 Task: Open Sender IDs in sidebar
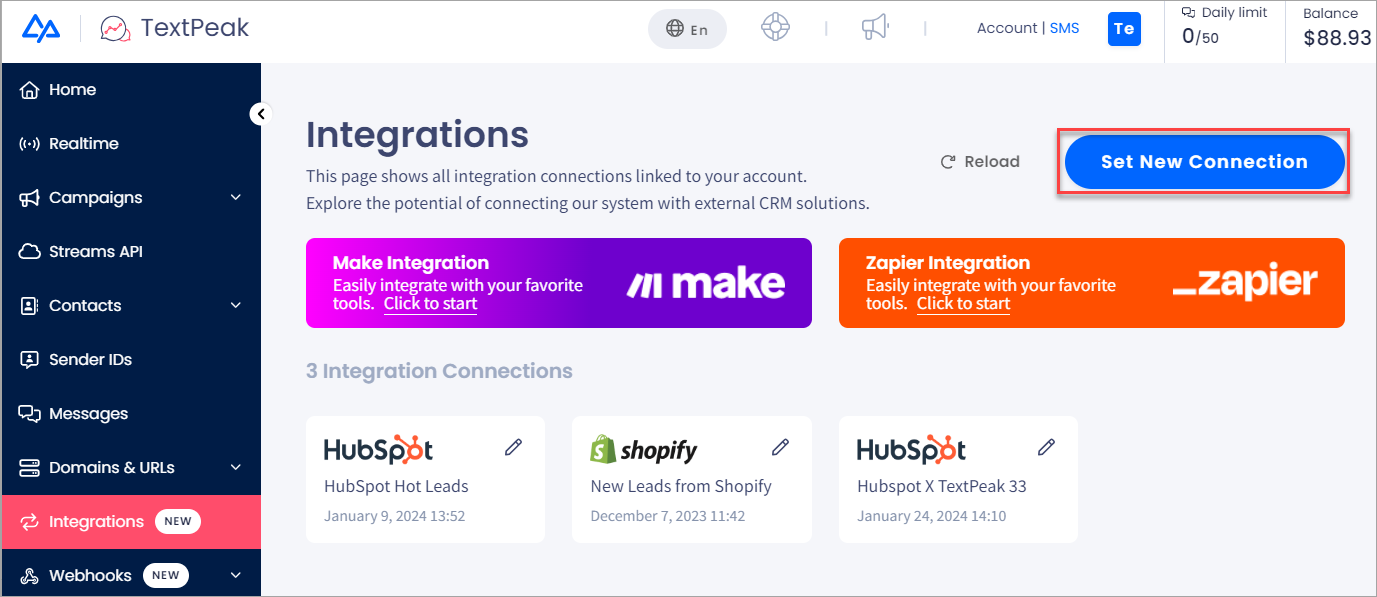131,360
